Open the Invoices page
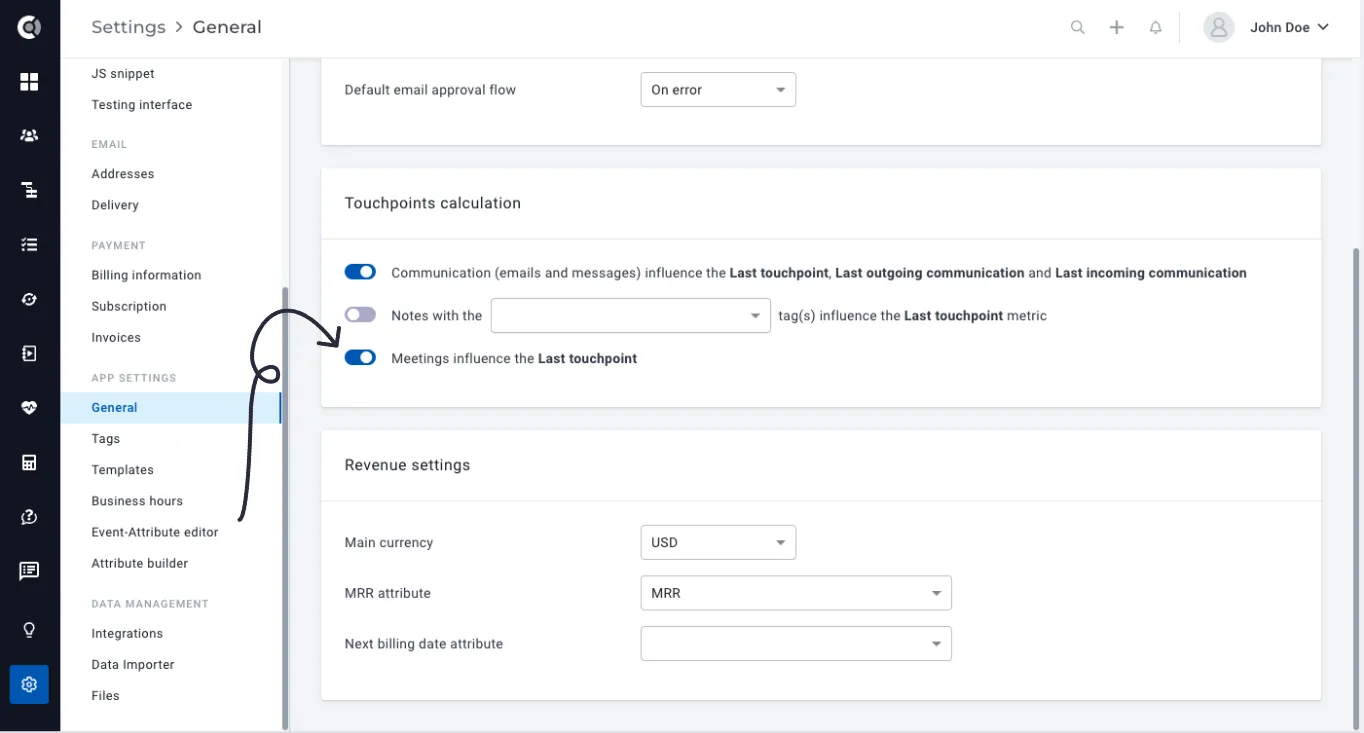The image size is (1364, 733). (116, 338)
